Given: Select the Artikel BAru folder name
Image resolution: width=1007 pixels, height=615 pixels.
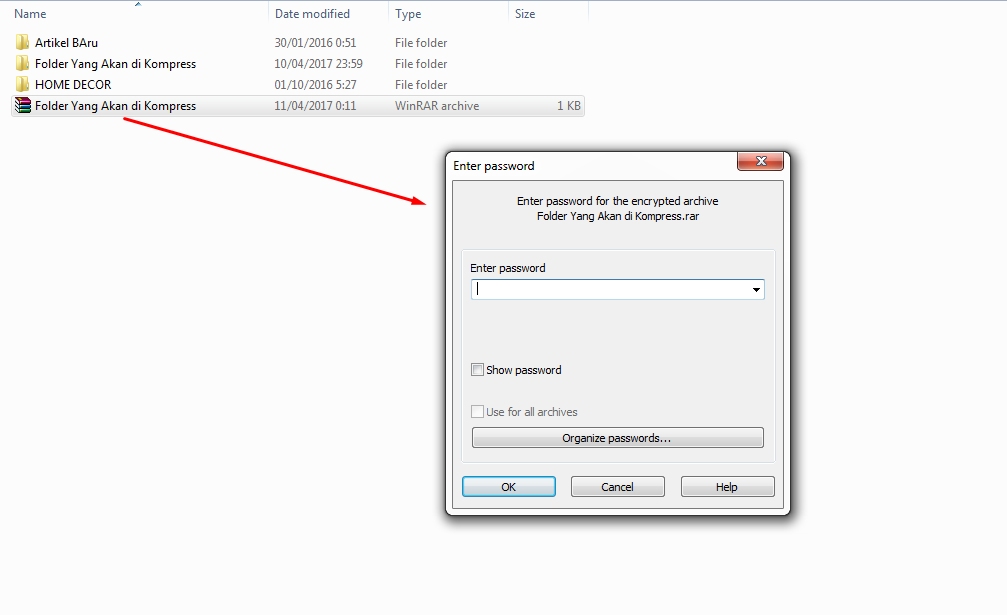Looking at the screenshot, I should [66, 42].
